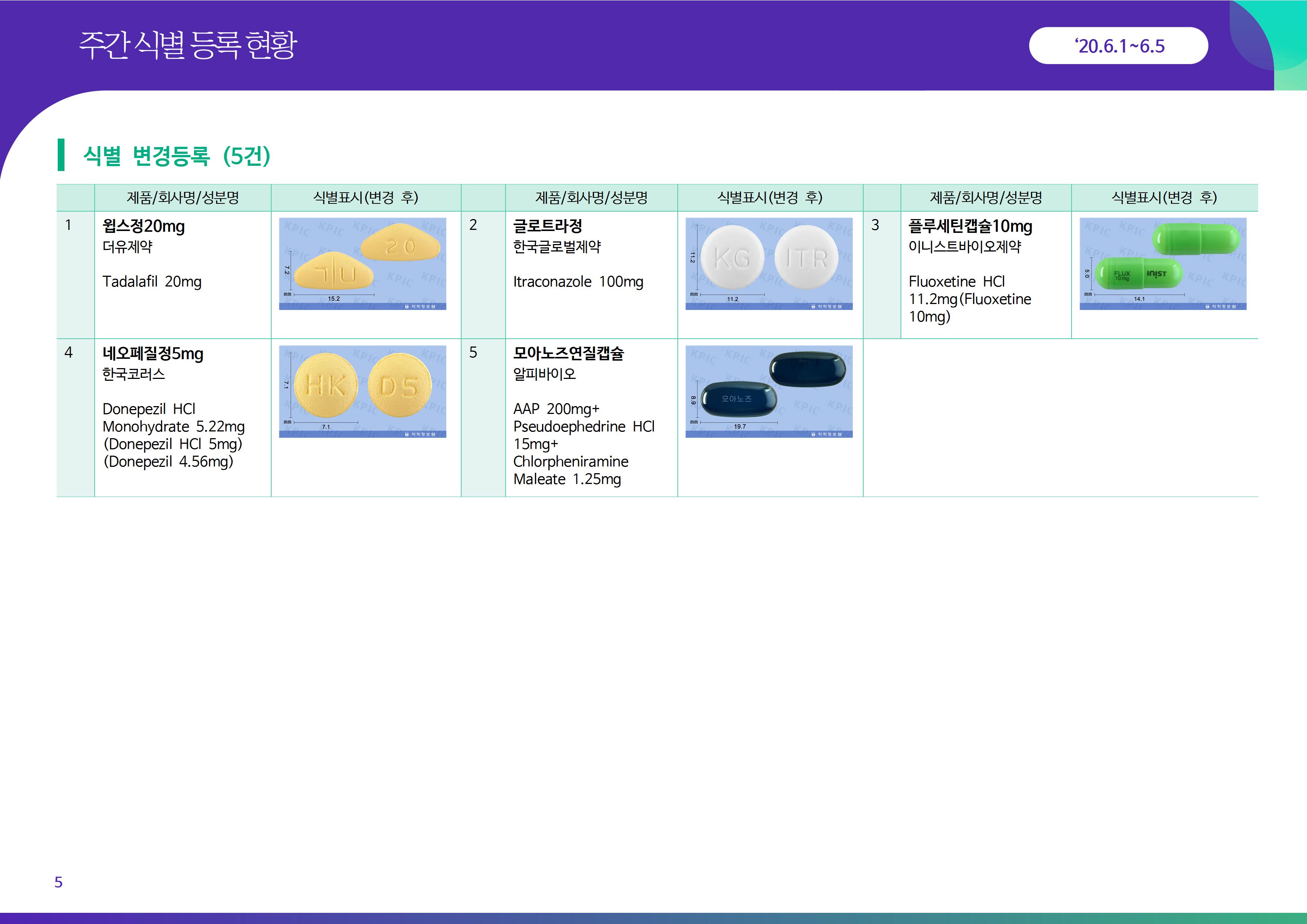Select the 네오페질정5mg product name
Image resolution: width=1307 pixels, height=924 pixels.
pos(152,354)
